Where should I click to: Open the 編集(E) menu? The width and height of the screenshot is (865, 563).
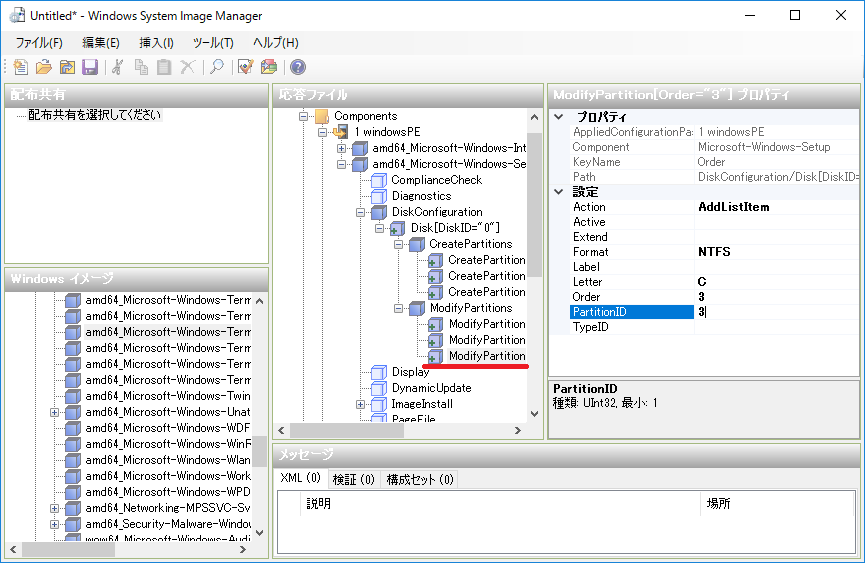pos(100,43)
